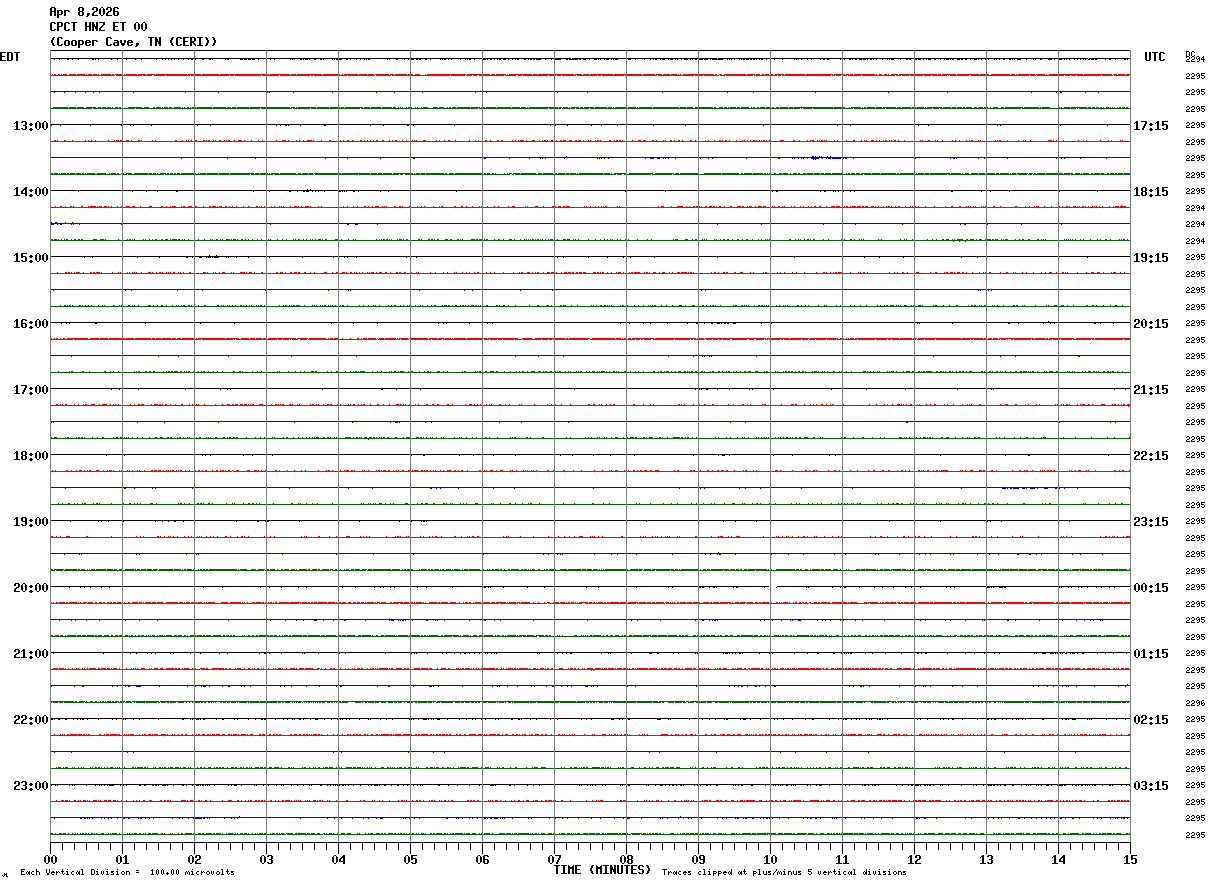Click the 03:15 UTC time label

point(1151,786)
